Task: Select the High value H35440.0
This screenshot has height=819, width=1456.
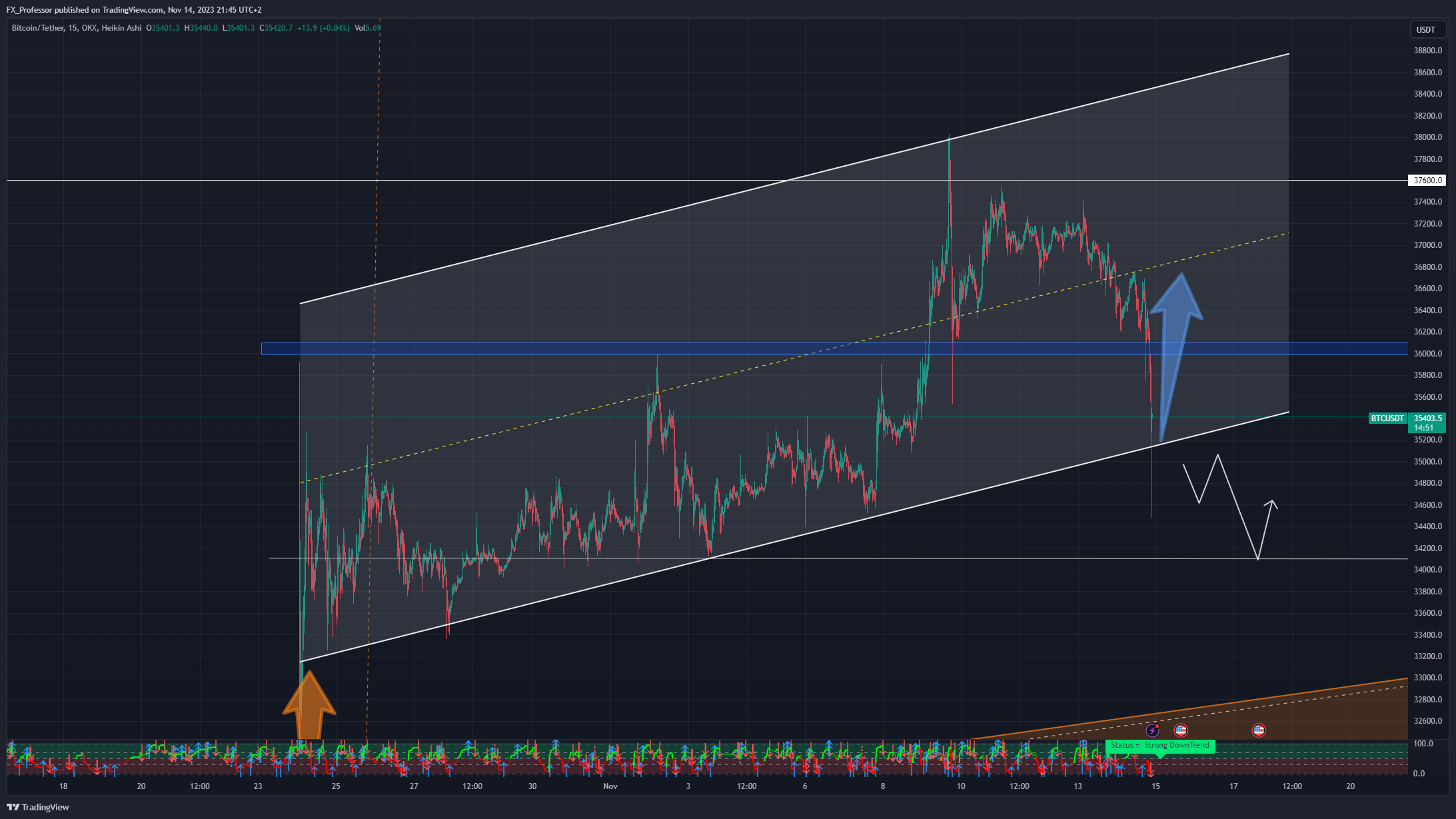Action: [201, 28]
